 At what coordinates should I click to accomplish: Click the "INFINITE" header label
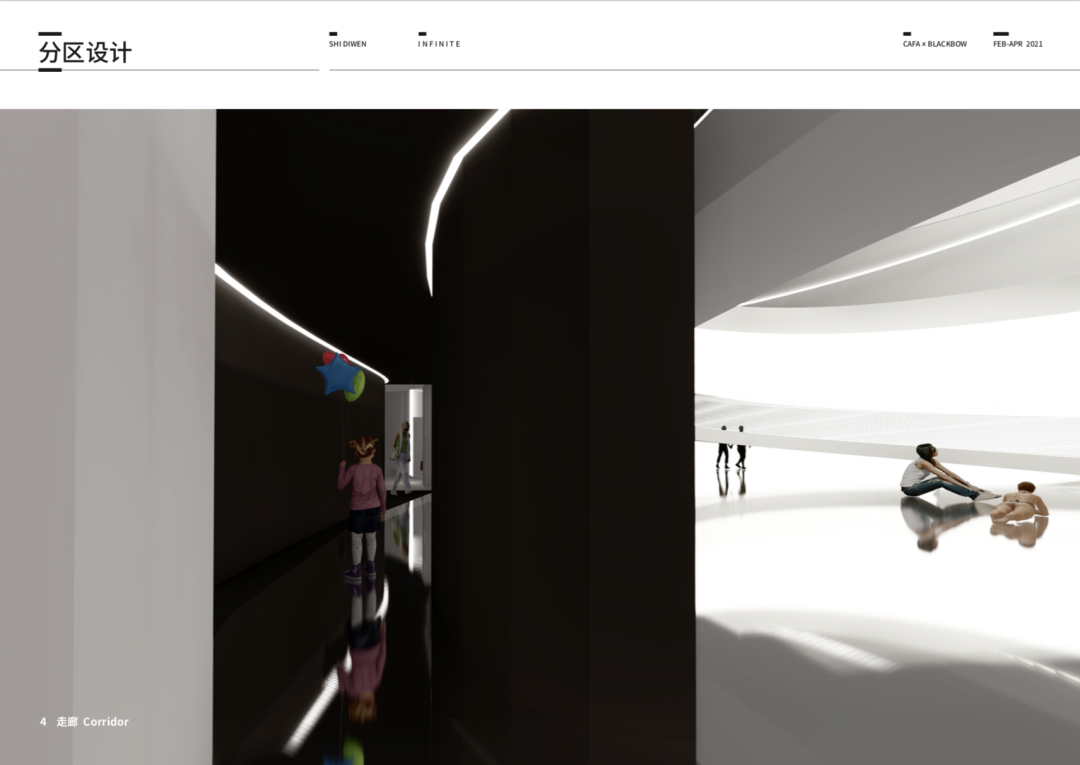tap(439, 44)
